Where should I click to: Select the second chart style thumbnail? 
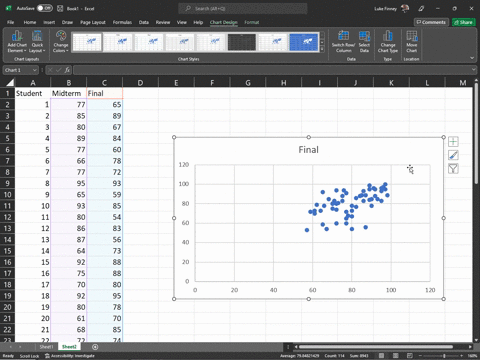[118, 42]
